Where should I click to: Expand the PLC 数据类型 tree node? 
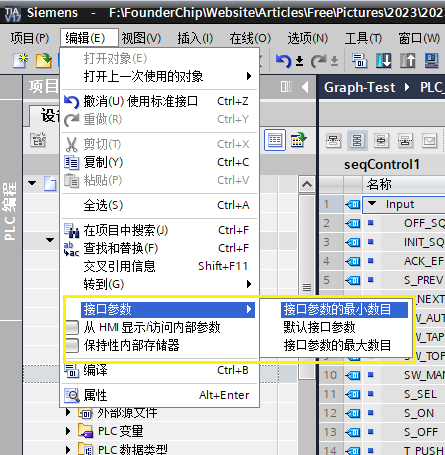click(x=68, y=449)
